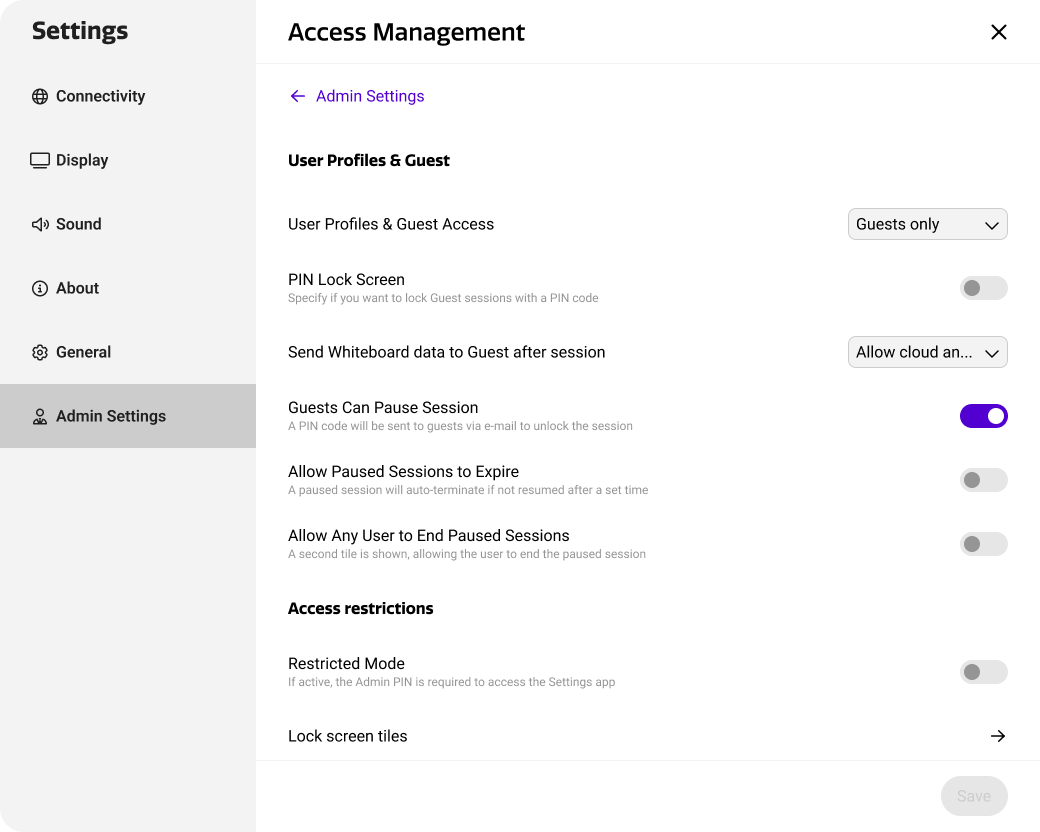Open Lock screen tiles via right arrow

[x=997, y=736]
